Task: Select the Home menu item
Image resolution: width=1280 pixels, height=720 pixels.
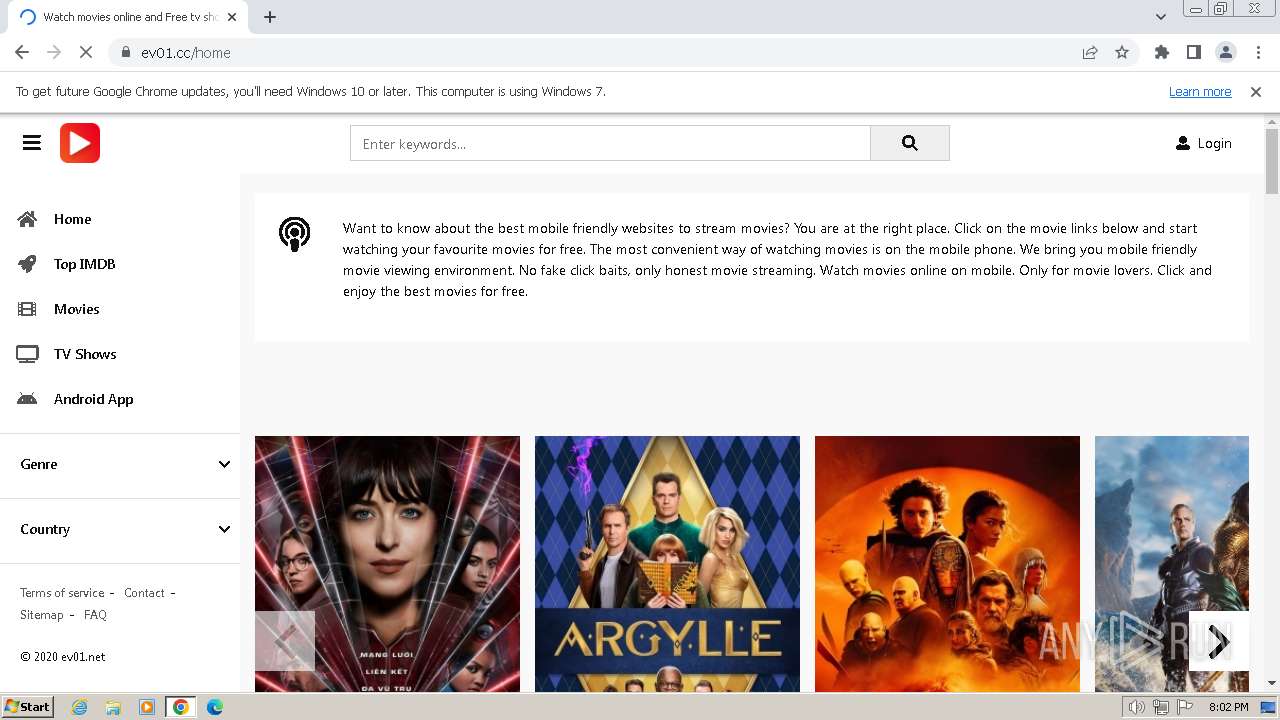Action: (72, 219)
